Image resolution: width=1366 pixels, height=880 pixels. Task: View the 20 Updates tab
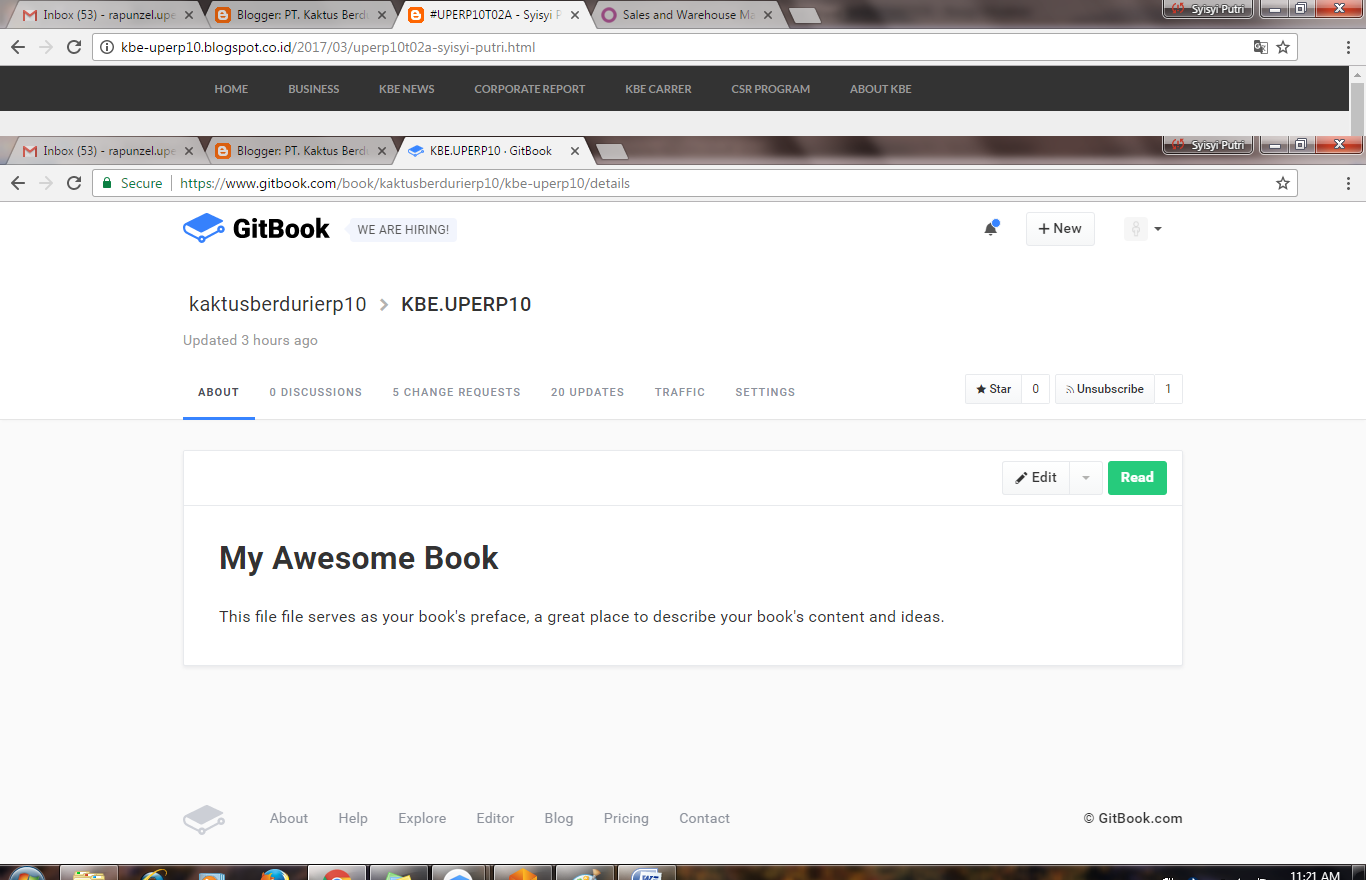pos(588,392)
